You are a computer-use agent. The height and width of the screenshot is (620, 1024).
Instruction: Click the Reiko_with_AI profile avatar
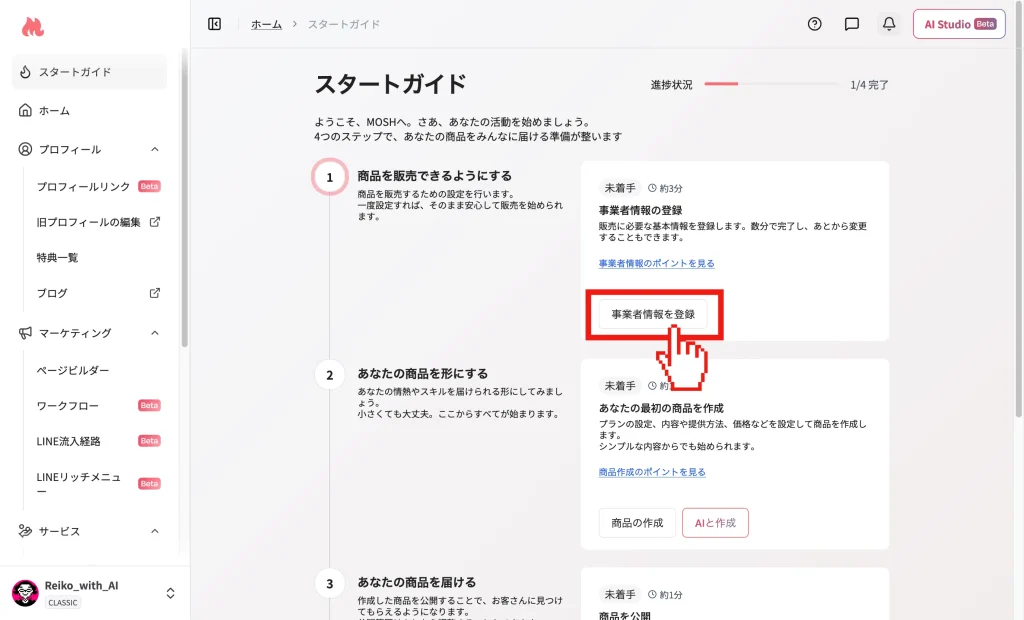point(25,593)
